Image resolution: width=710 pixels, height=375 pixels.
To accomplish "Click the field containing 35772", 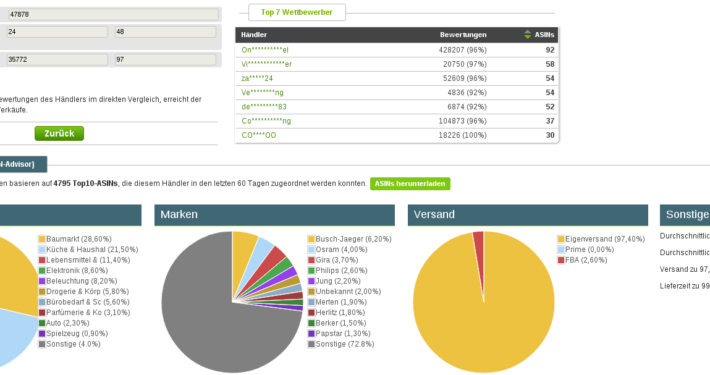I will [57, 59].
